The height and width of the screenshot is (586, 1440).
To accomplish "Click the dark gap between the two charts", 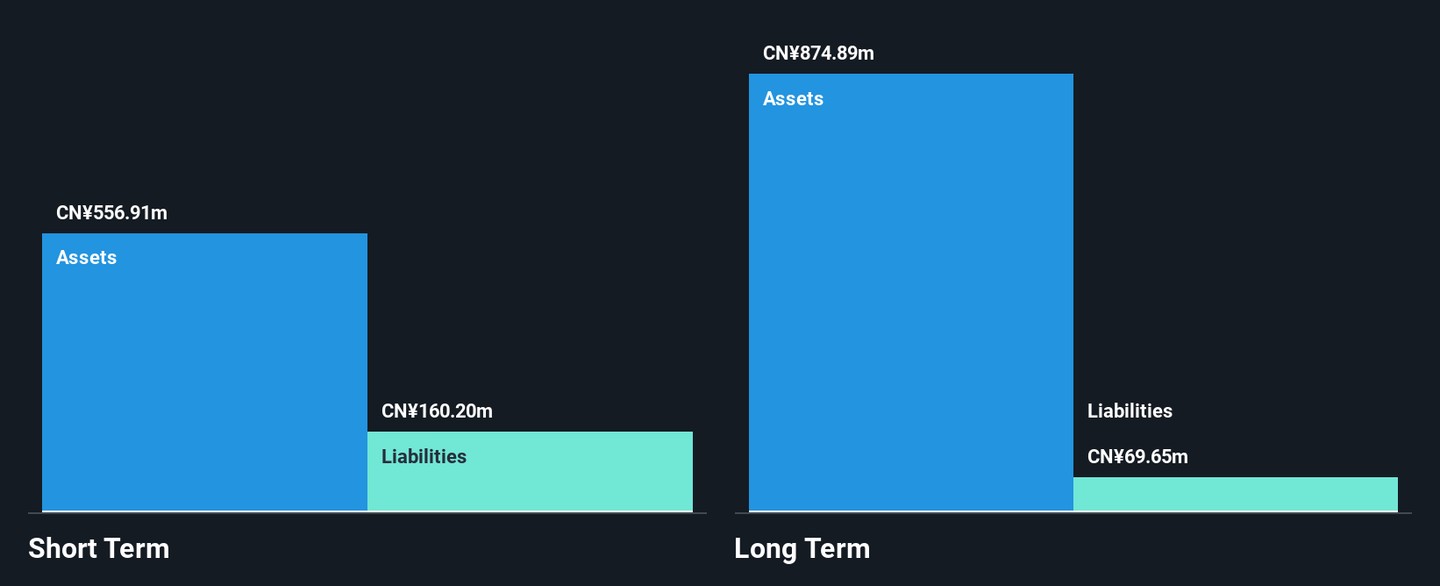I will click(720, 300).
